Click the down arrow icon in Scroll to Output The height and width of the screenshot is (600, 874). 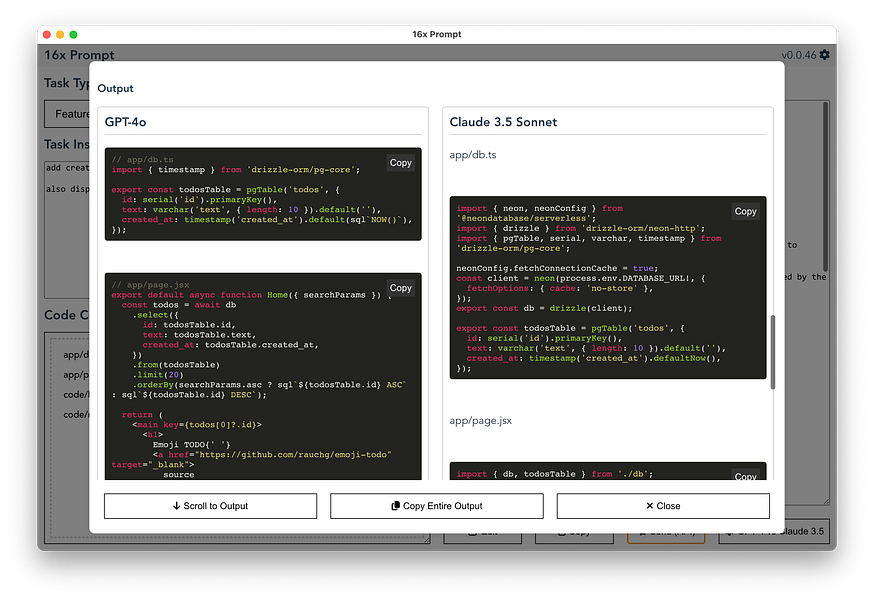(x=176, y=506)
